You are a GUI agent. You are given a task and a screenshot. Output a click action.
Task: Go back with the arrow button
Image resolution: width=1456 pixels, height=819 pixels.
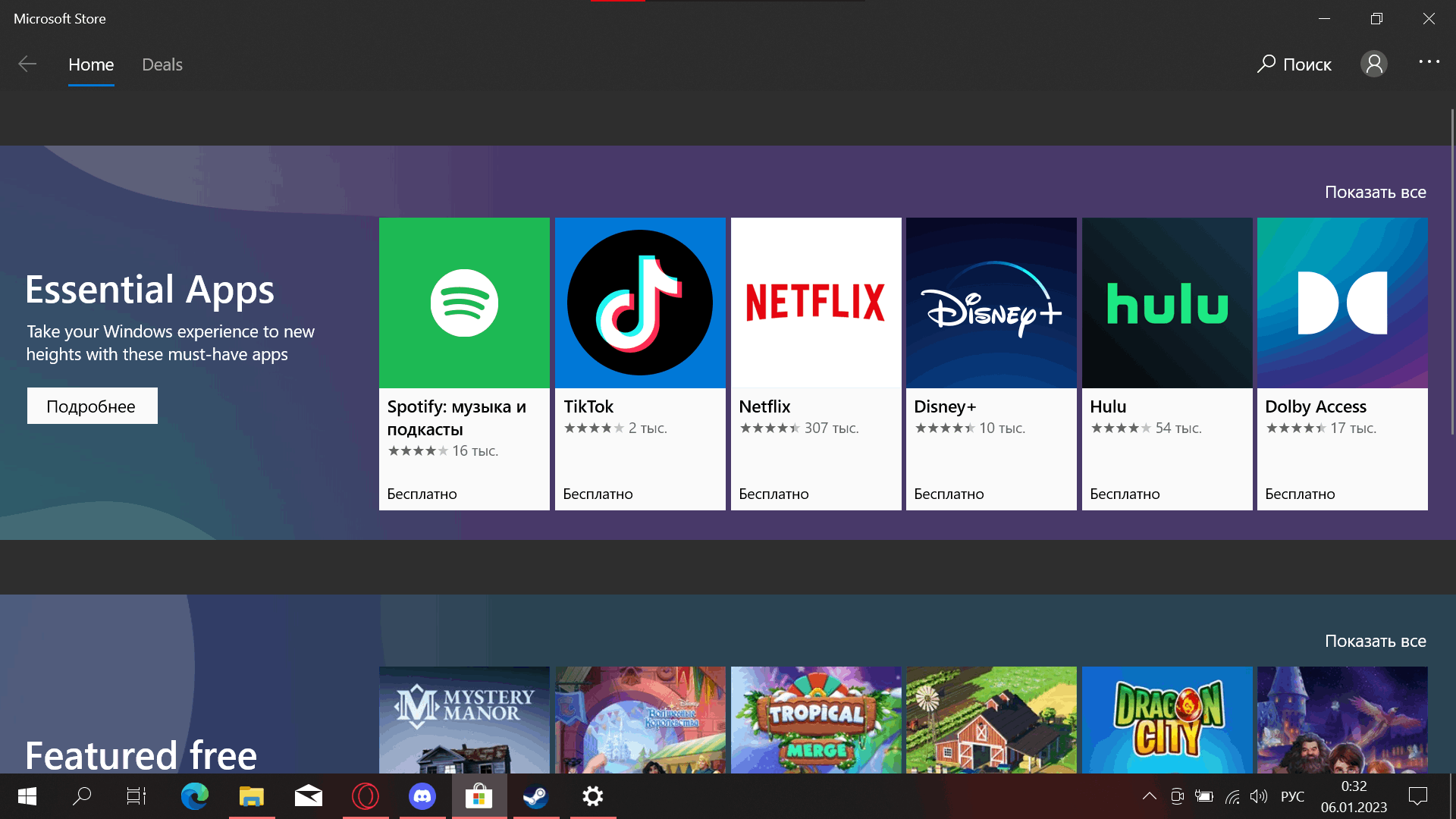coord(27,64)
